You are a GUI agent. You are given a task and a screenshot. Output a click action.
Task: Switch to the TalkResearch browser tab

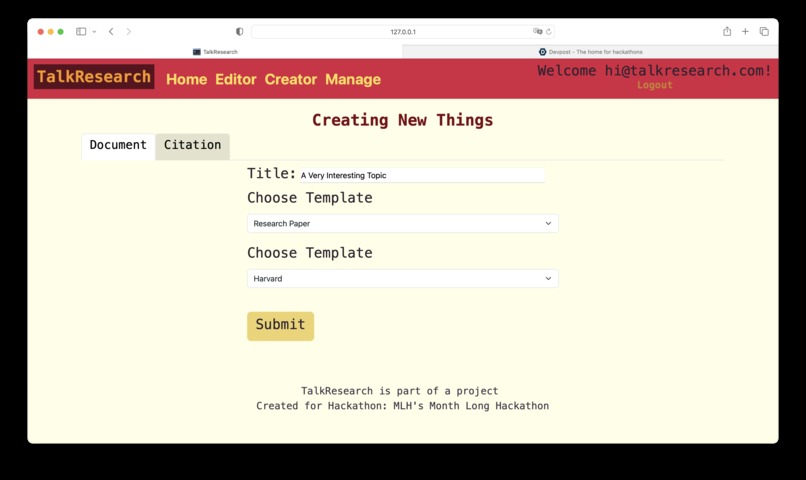215,51
